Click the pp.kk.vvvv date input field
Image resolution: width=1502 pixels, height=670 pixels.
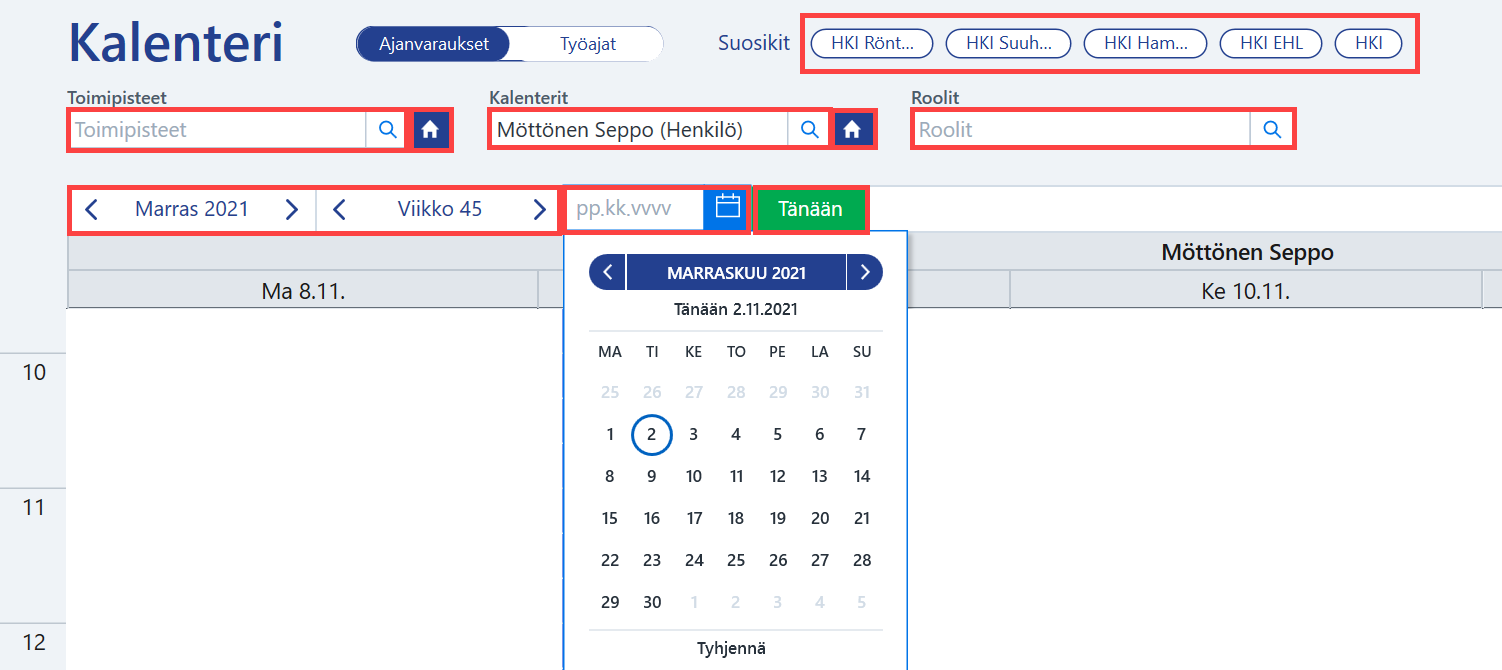[x=635, y=209]
